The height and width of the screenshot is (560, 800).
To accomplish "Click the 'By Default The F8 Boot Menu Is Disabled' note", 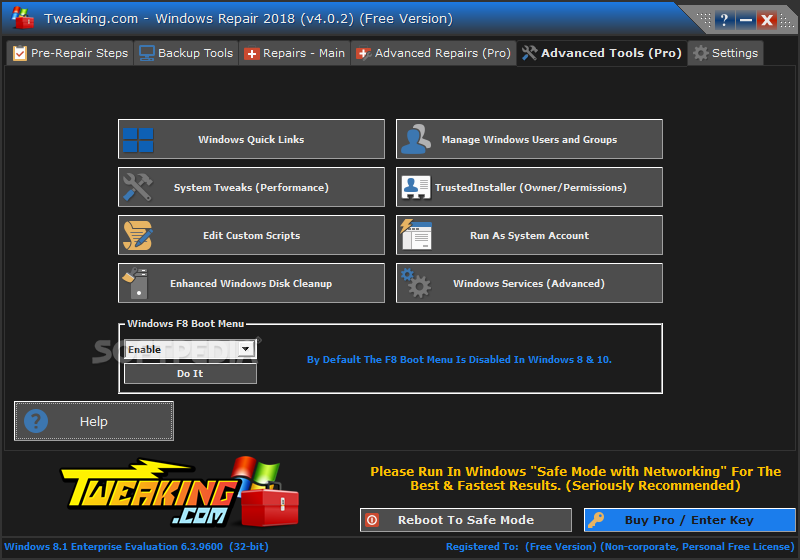I will tap(459, 360).
